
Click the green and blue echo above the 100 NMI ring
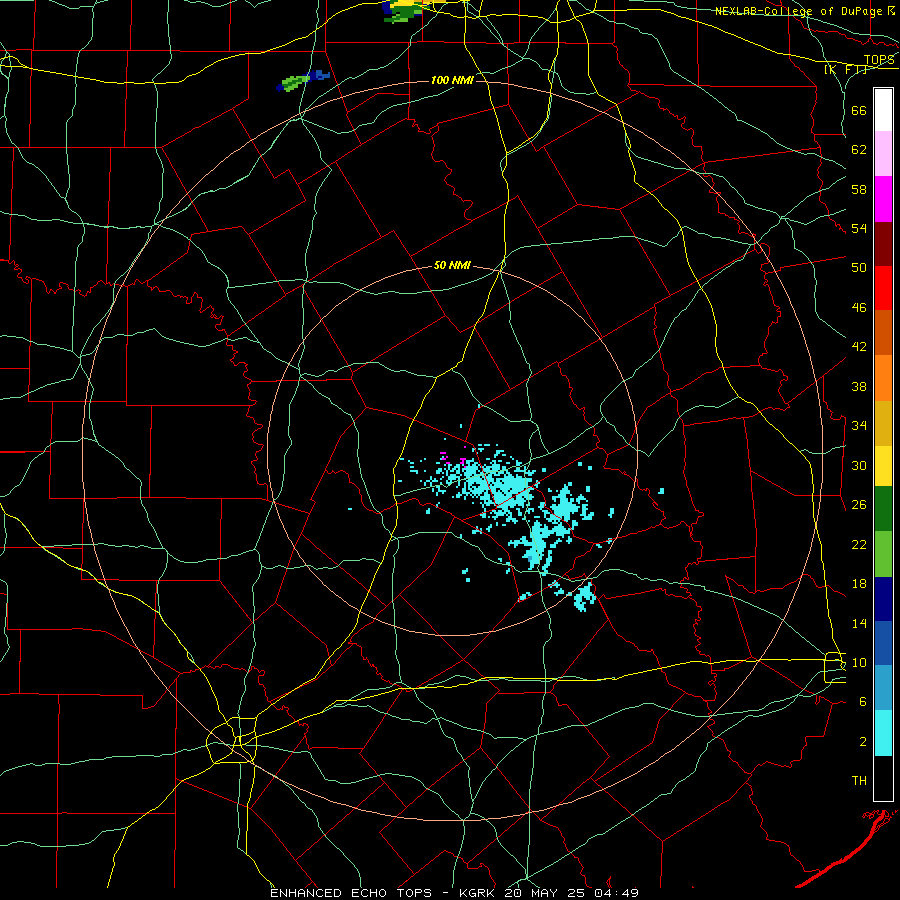pyautogui.click(x=303, y=80)
